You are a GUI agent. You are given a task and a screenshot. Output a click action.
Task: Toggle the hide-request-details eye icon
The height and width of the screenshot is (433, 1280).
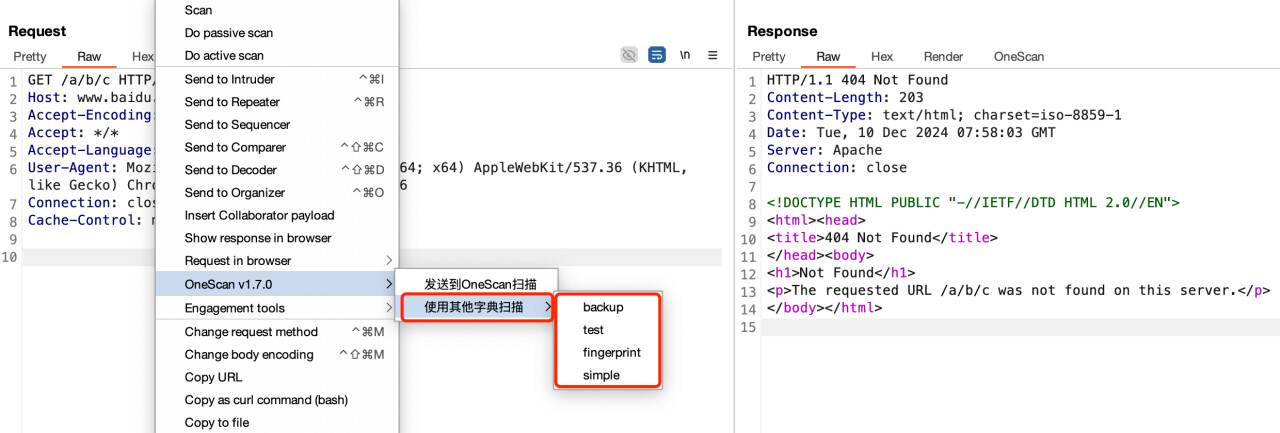pos(628,55)
